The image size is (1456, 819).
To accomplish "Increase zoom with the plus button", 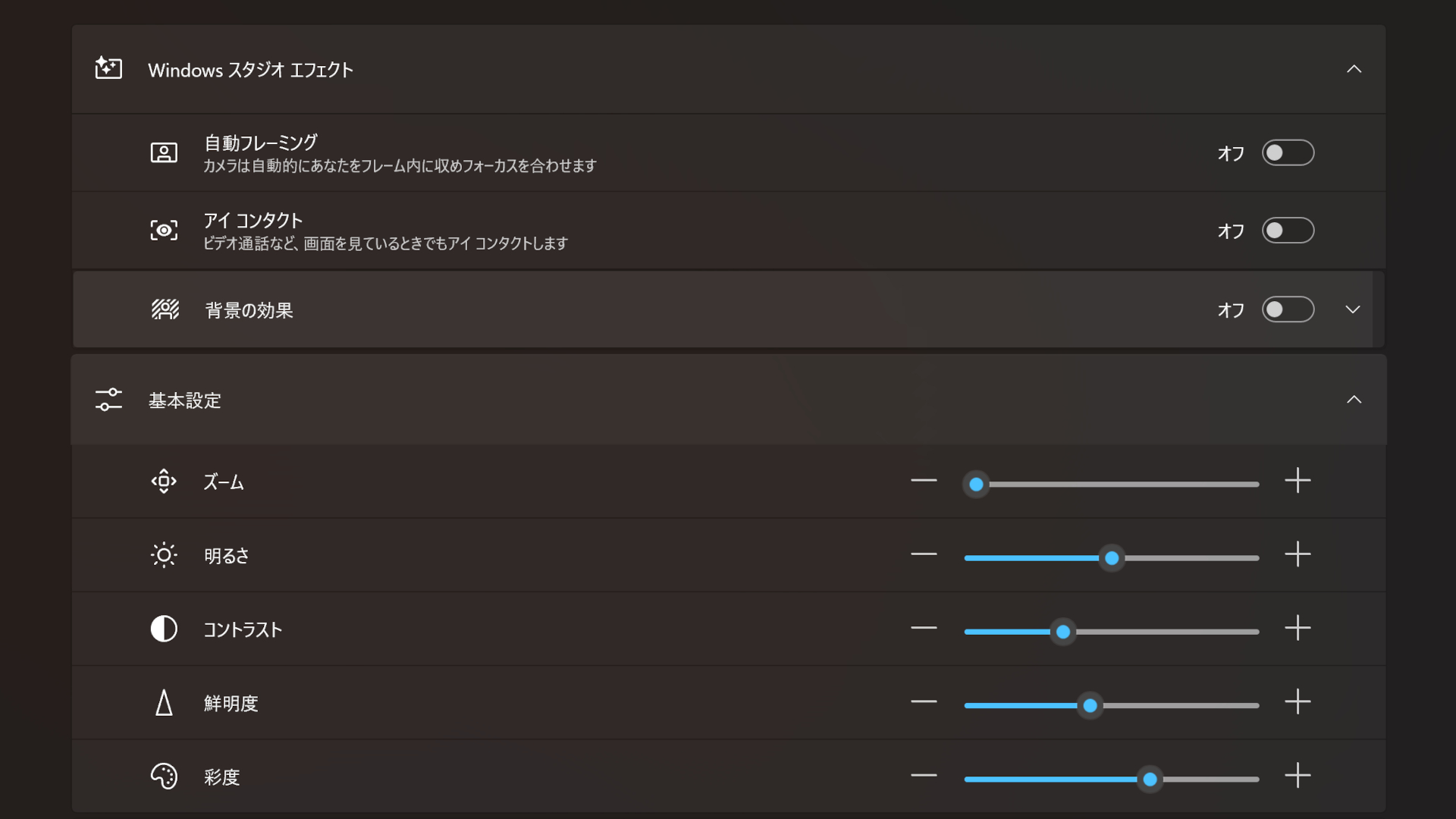I will [1298, 481].
